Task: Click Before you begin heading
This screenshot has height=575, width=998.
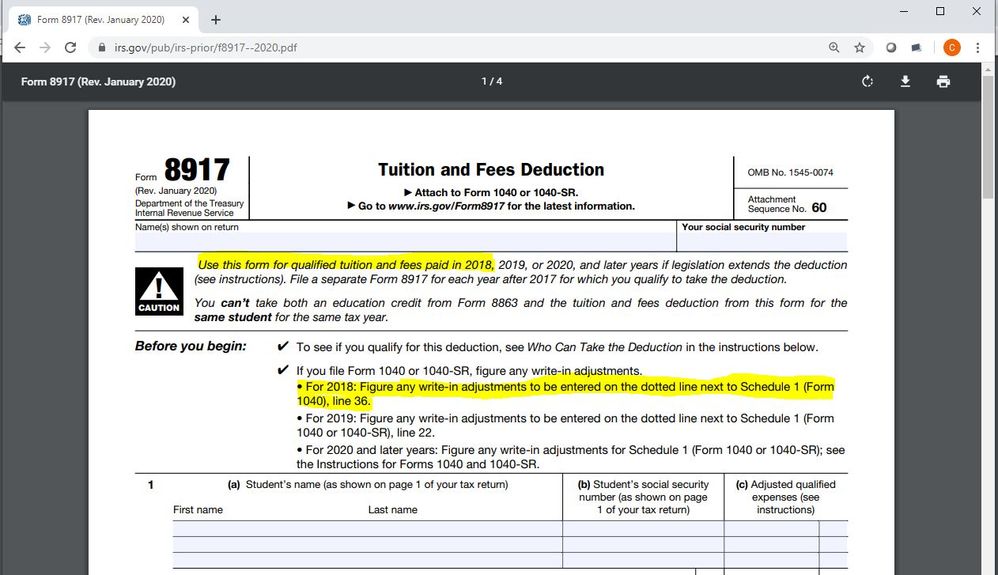Action: pos(190,346)
